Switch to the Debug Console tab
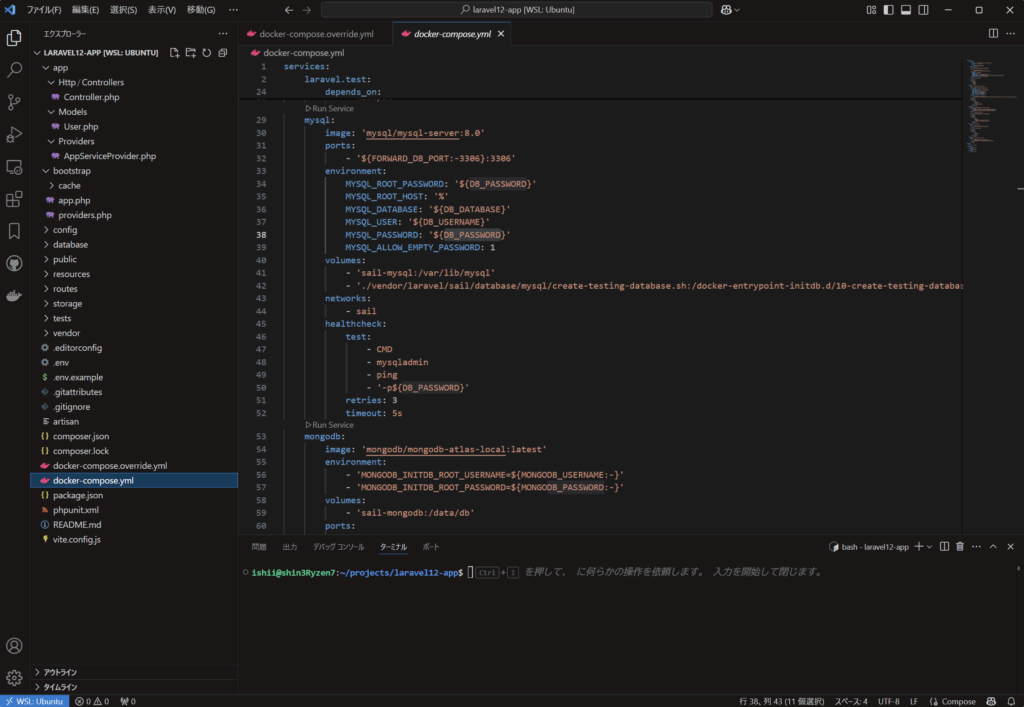 pos(338,546)
